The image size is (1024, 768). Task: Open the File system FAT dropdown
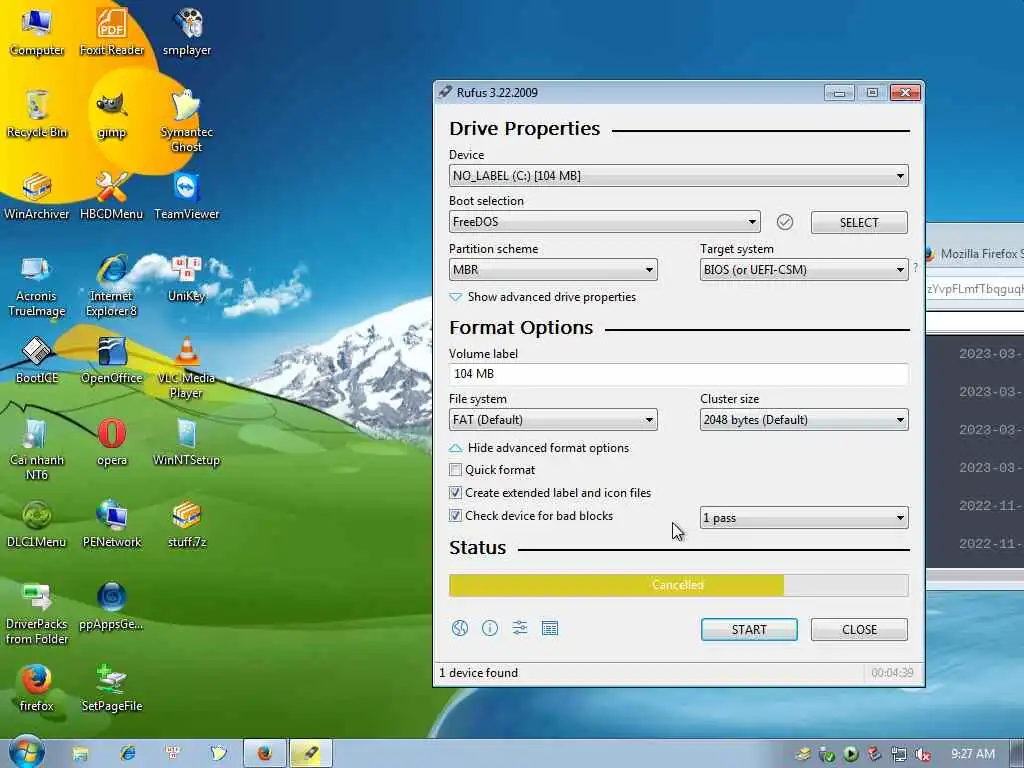click(x=553, y=420)
